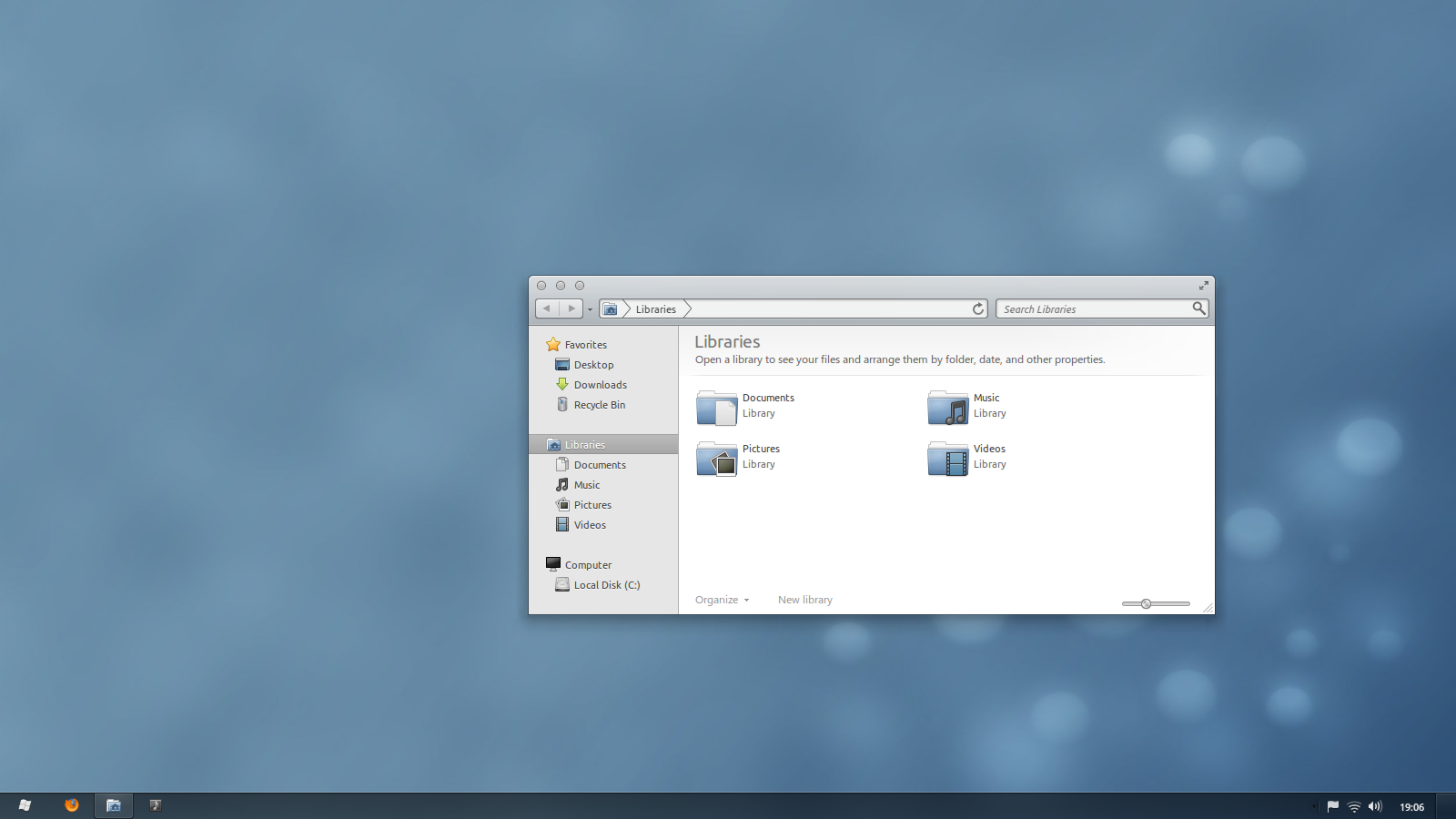Click the Windows Start button
The height and width of the screenshot is (819, 1456).
click(25, 805)
